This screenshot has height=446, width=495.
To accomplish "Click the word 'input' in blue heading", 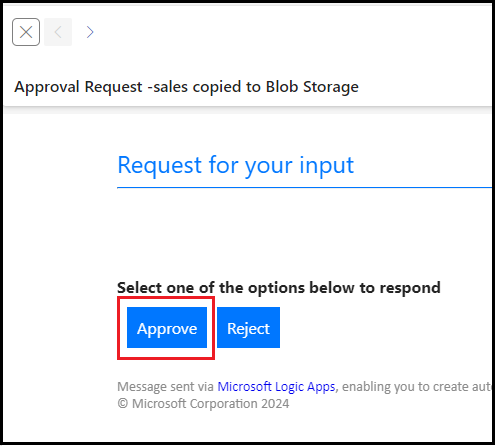I will tap(326, 165).
